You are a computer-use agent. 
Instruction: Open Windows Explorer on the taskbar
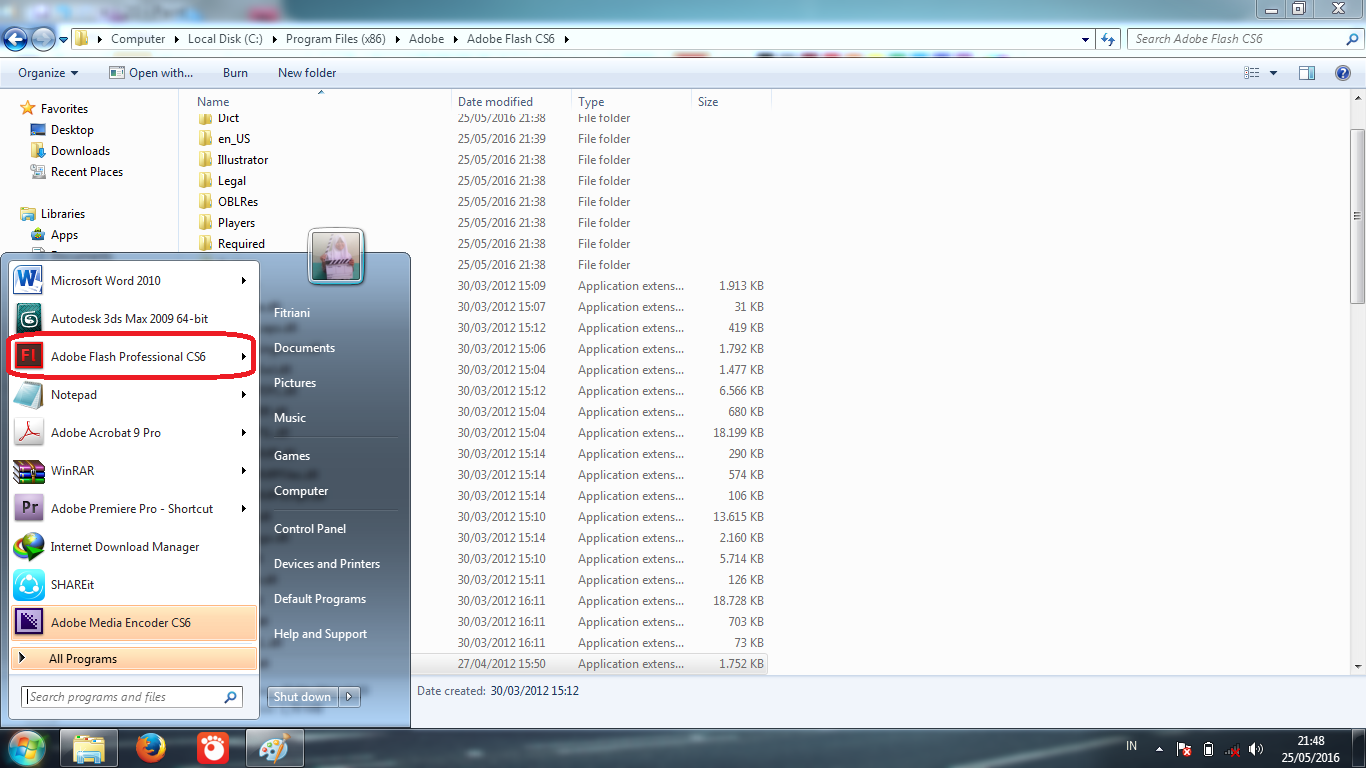point(89,748)
